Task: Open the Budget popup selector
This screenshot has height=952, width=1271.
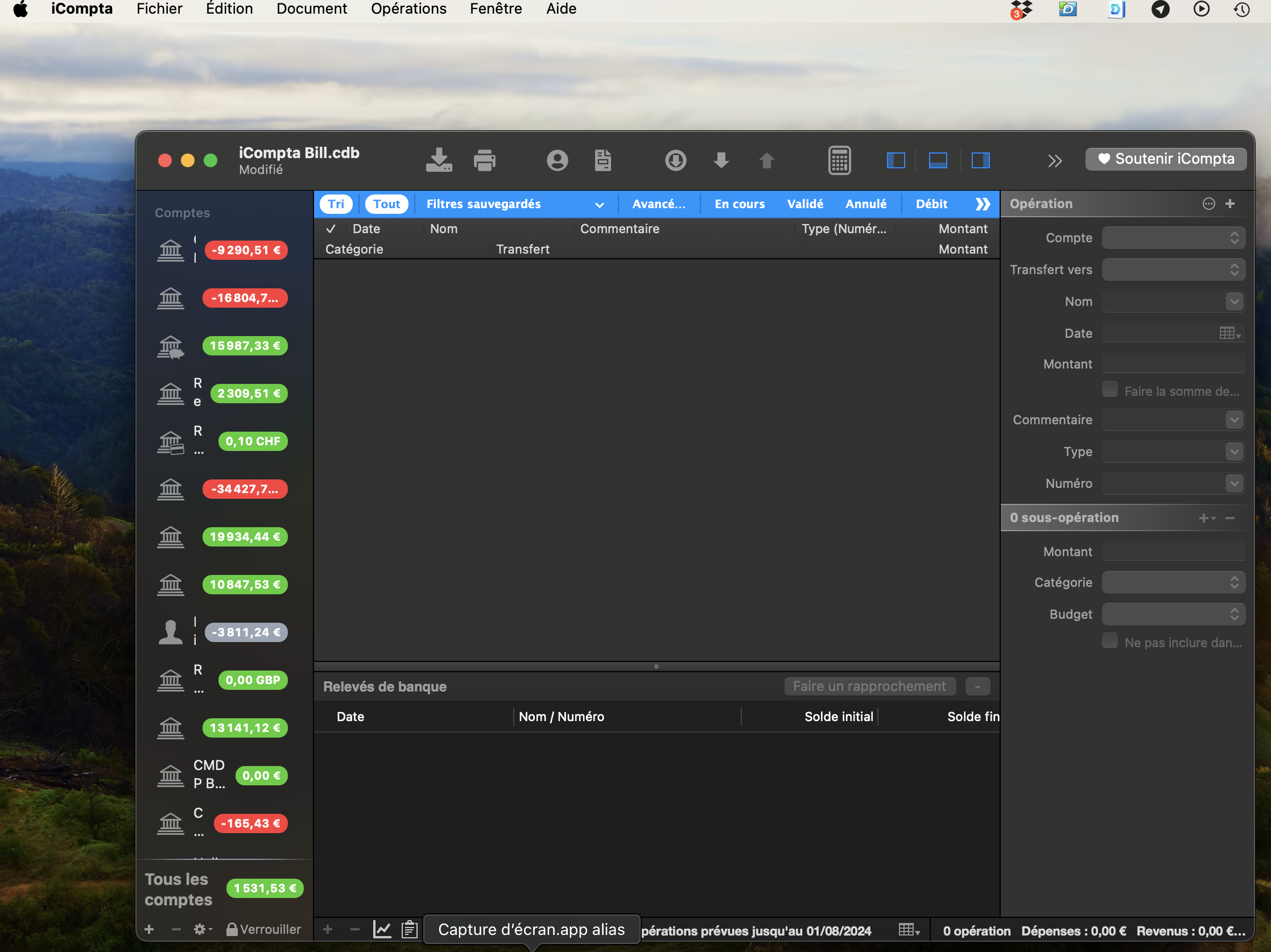Action: click(x=1173, y=614)
